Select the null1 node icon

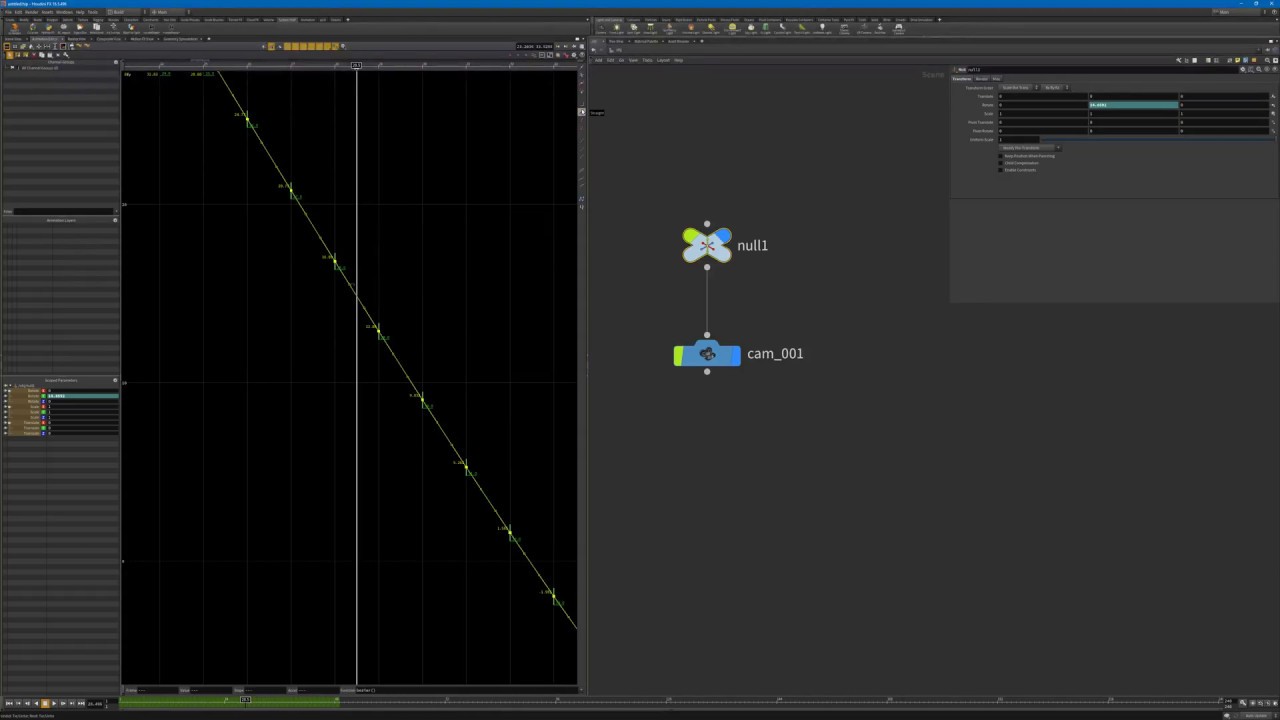coord(707,245)
